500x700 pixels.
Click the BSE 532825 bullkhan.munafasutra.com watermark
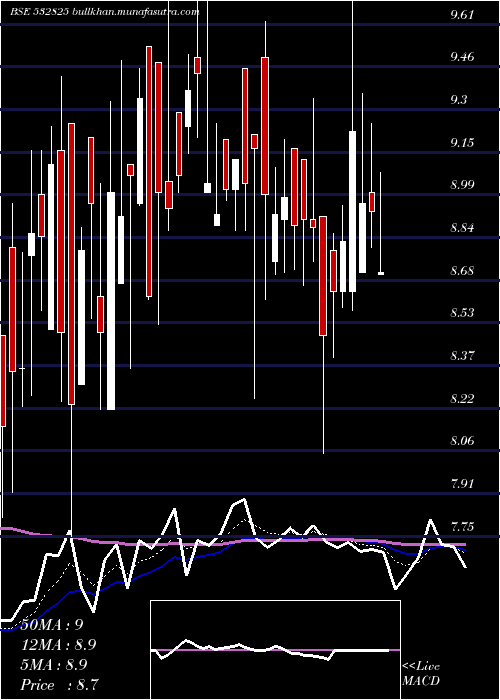[105, 12]
